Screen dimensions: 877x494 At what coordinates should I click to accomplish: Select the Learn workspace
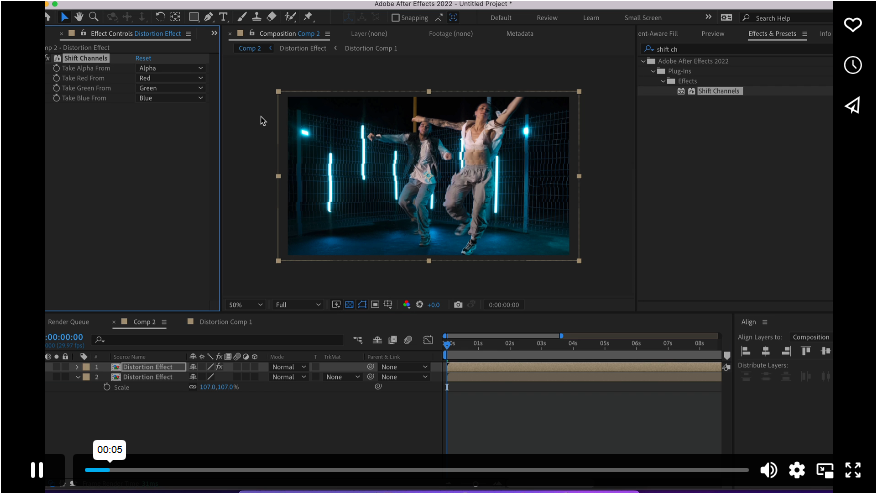click(x=591, y=18)
